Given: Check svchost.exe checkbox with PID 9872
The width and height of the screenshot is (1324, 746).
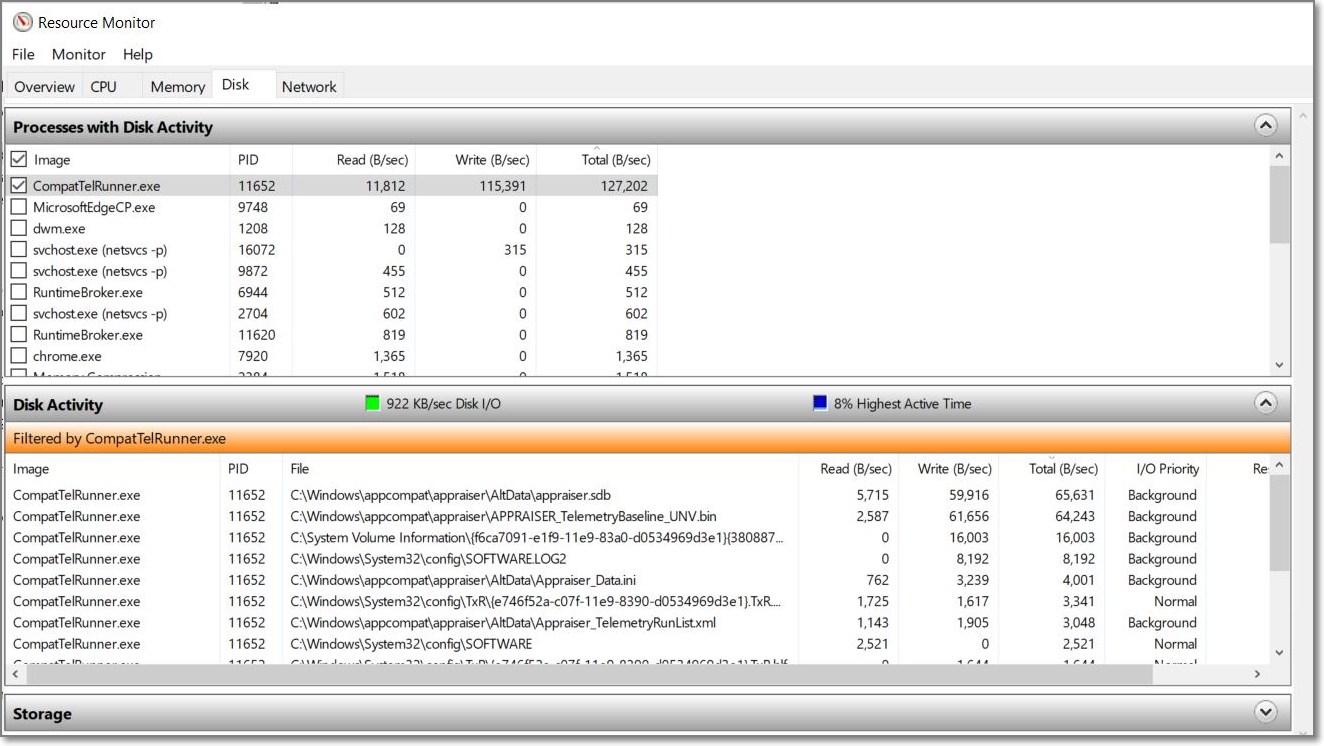Looking at the screenshot, I should click(x=19, y=271).
